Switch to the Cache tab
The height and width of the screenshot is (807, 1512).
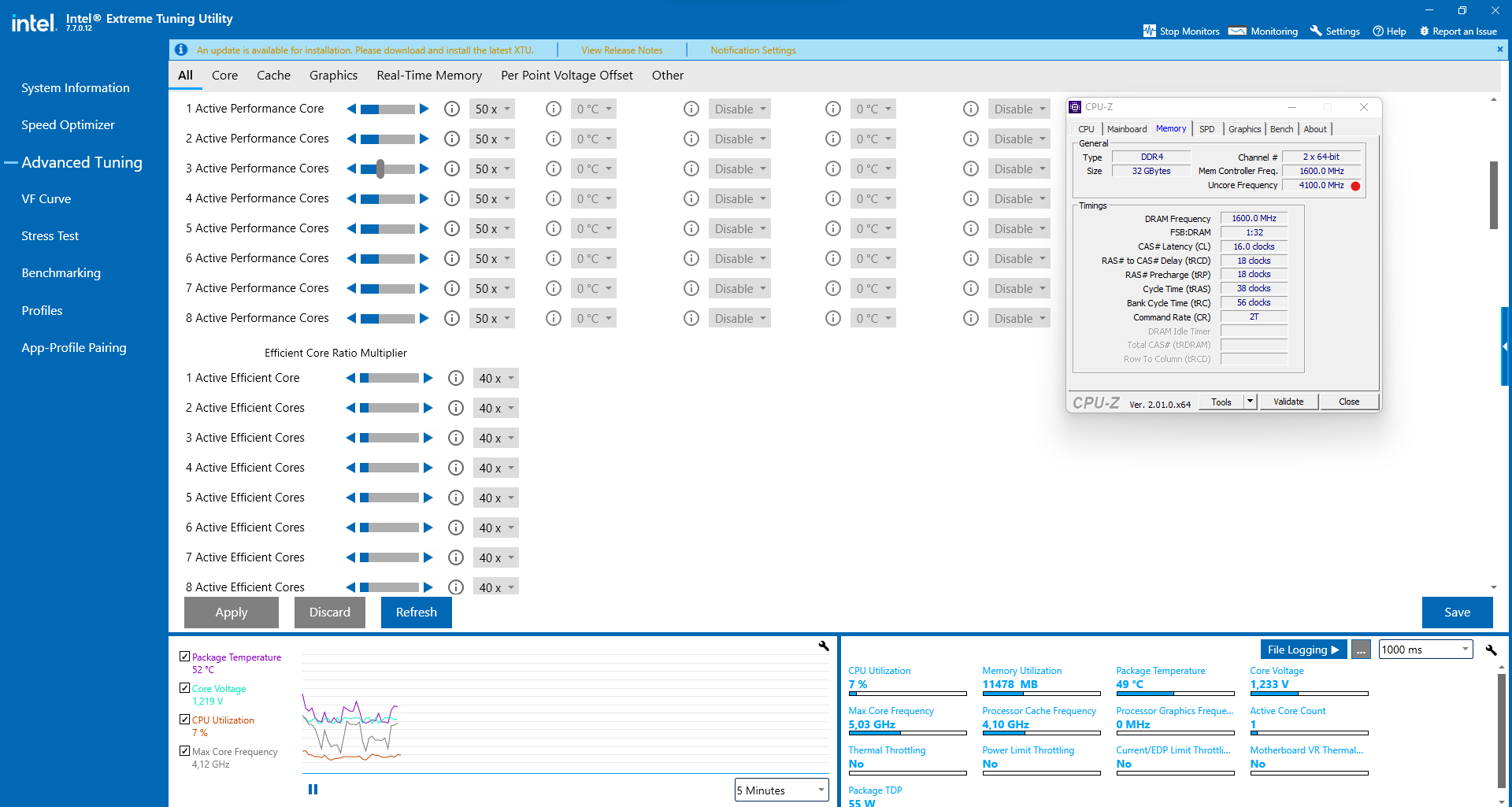[273, 76]
